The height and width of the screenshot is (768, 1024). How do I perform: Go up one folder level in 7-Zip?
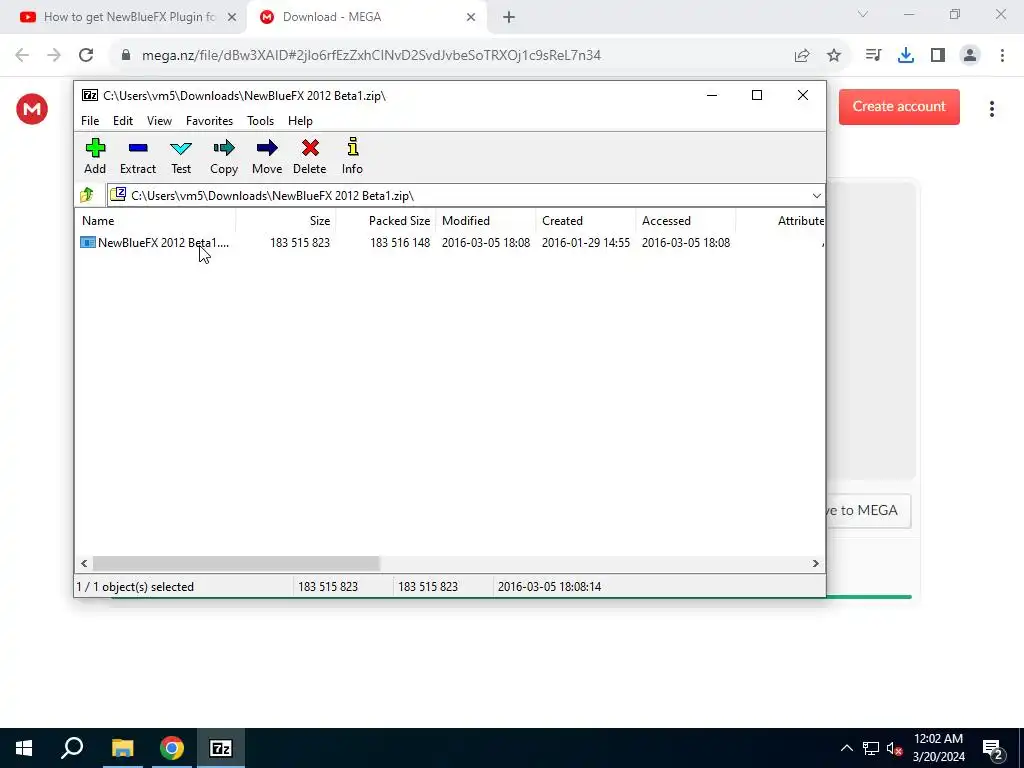pyautogui.click(x=87, y=195)
